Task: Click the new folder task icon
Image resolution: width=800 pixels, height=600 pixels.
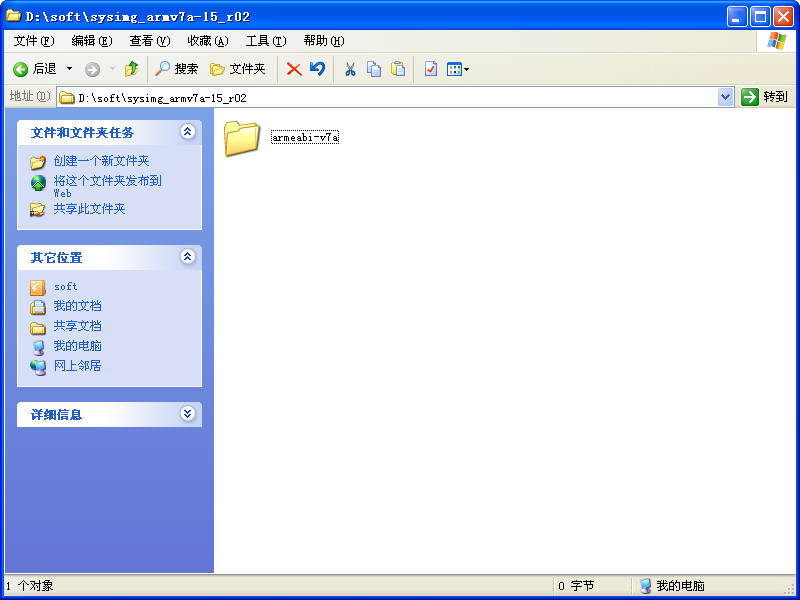Action: (x=38, y=163)
